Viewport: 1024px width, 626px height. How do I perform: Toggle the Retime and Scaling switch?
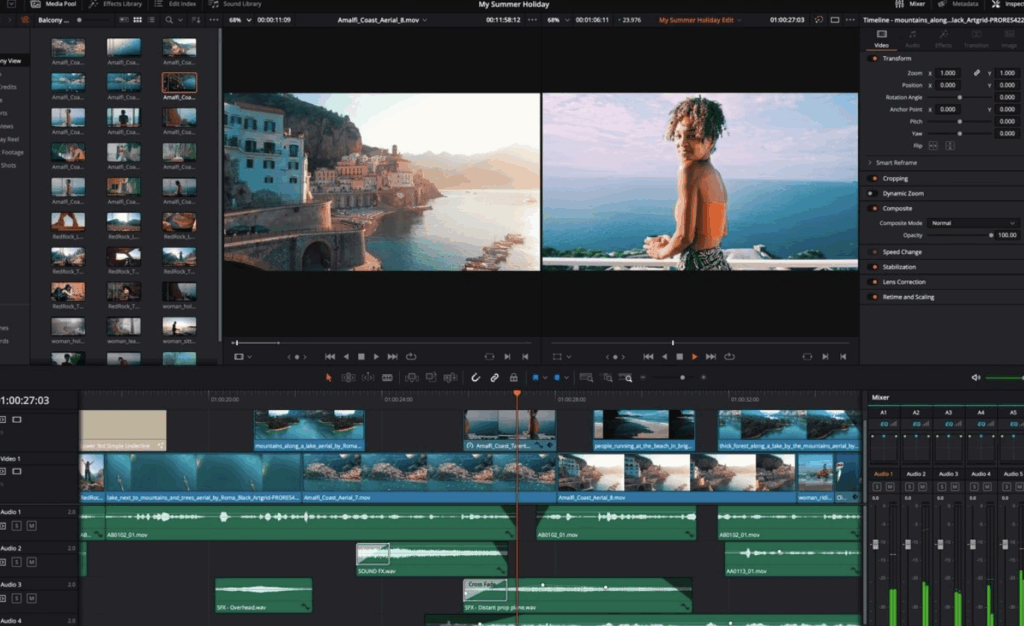coord(874,297)
